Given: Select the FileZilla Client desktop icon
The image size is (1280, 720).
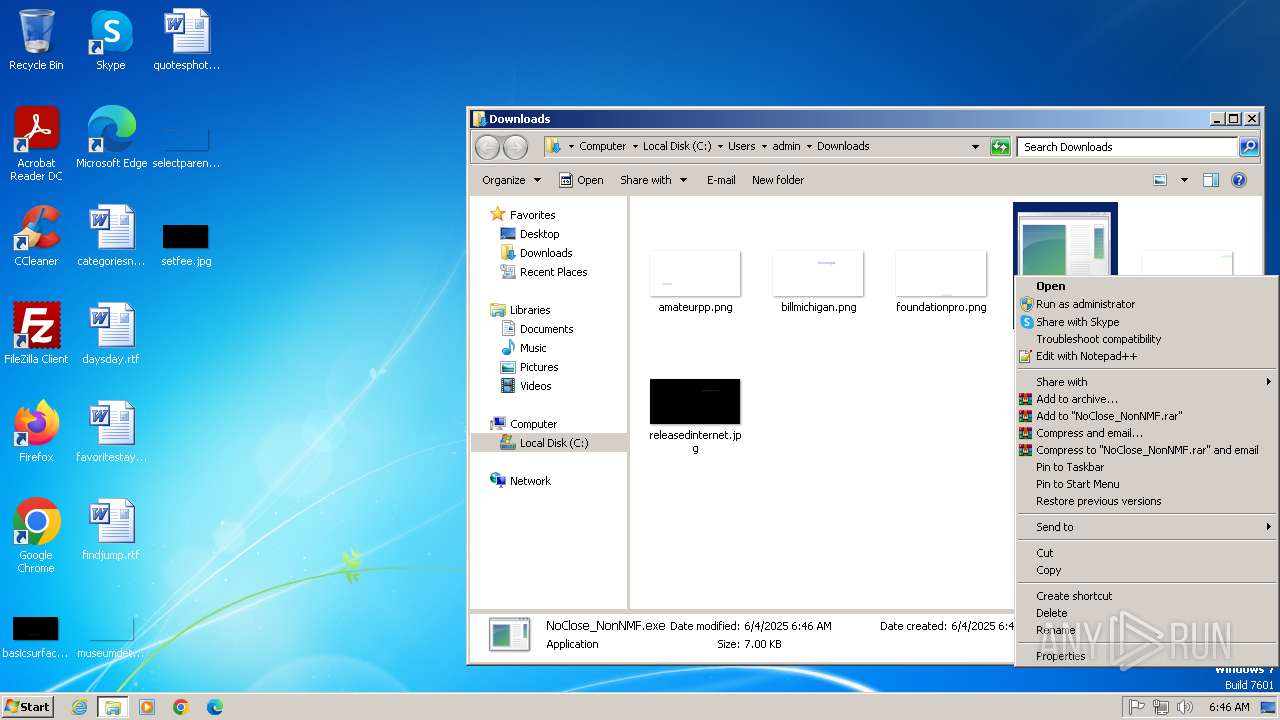Looking at the screenshot, I should (36, 334).
